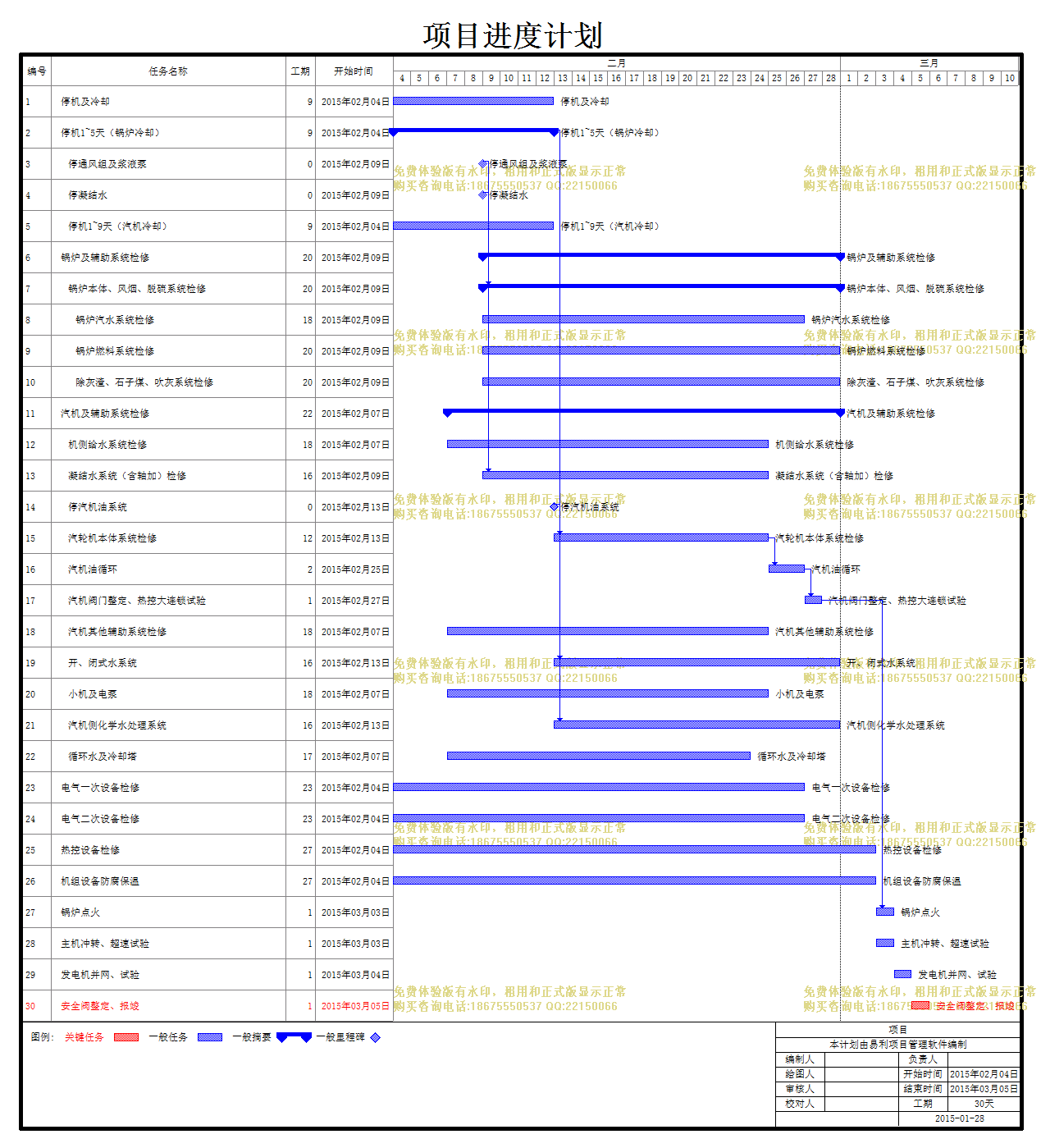Select task name 停机及冷却 in the table
The height and width of the screenshot is (1148, 1041).
point(85,102)
